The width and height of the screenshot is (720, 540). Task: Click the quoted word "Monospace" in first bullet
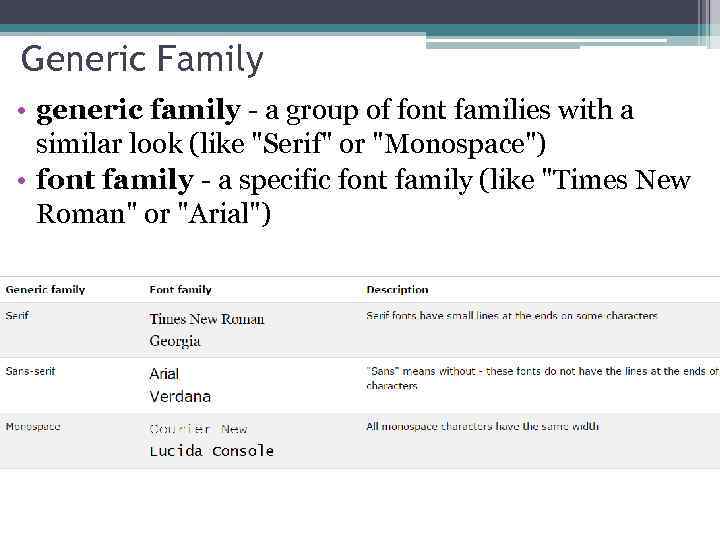point(455,144)
